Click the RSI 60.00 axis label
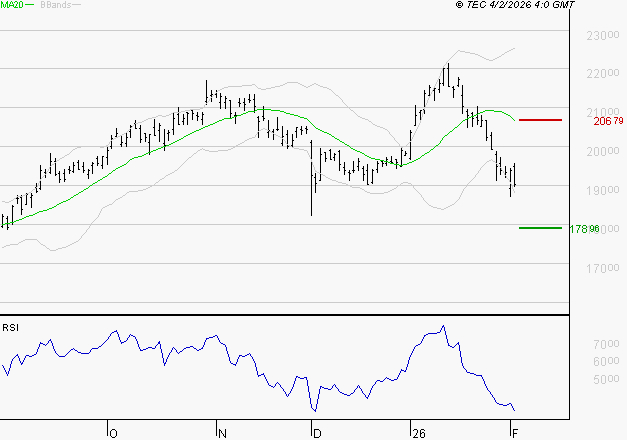The image size is (627, 440). pyautogui.click(x=606, y=361)
